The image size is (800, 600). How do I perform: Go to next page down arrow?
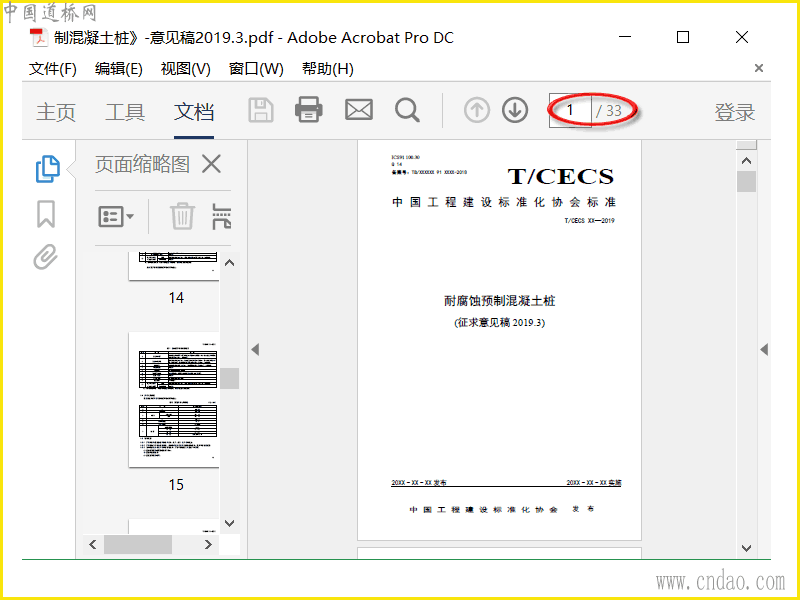pos(515,110)
